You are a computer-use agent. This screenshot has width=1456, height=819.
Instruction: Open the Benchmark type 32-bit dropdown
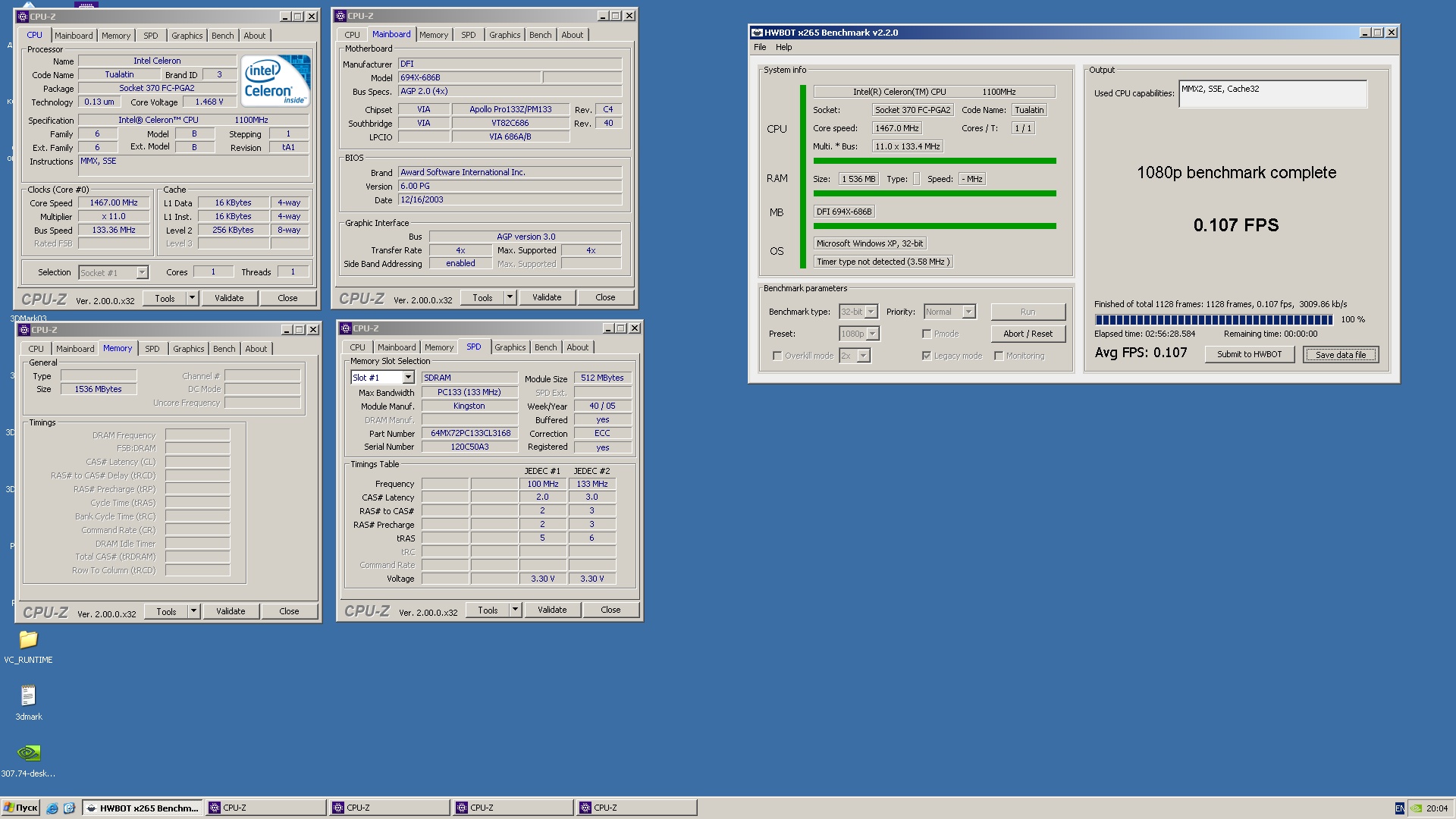(x=871, y=312)
